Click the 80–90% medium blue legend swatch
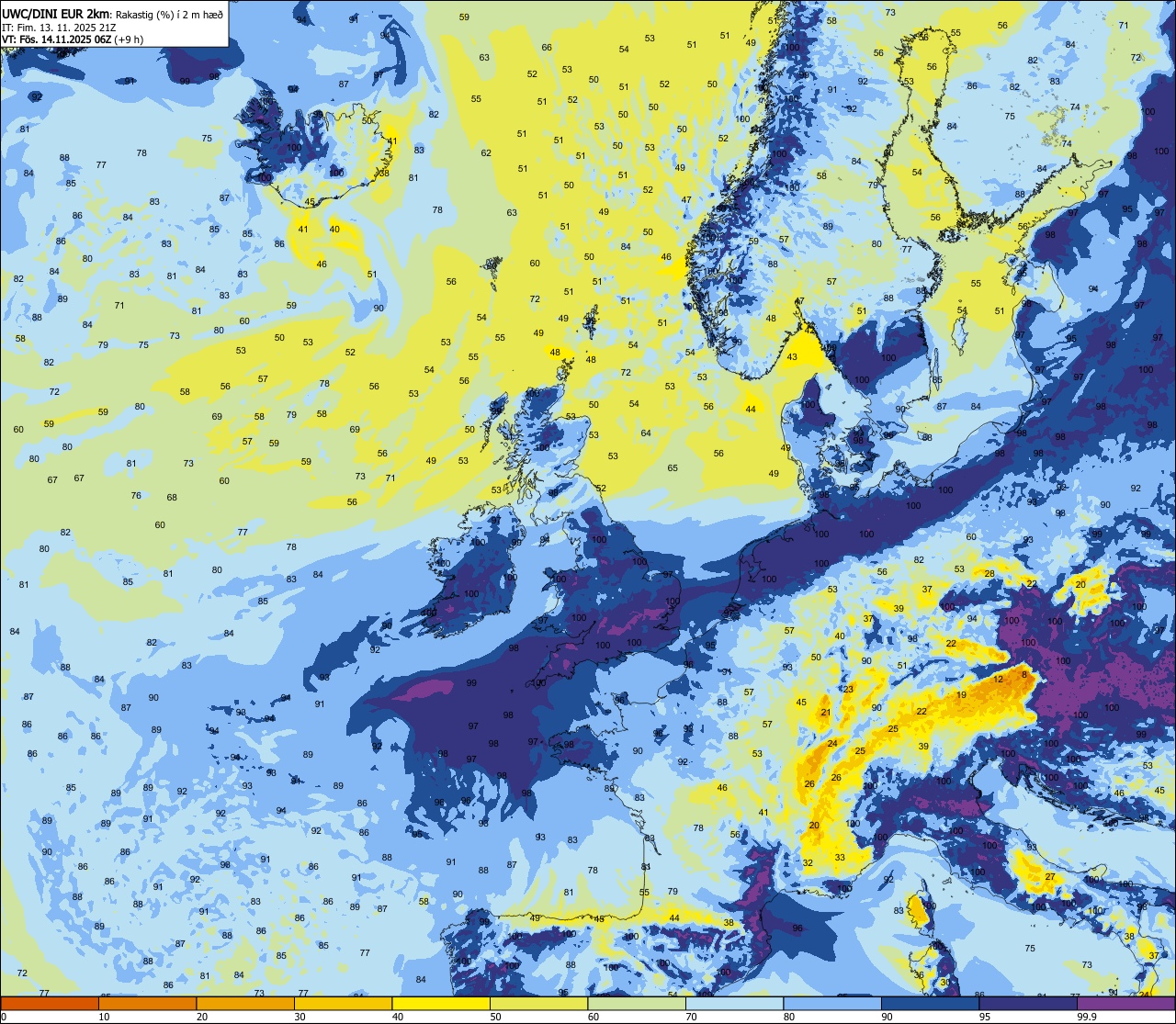Viewport: 1176px width, 1024px height. 832,1003
